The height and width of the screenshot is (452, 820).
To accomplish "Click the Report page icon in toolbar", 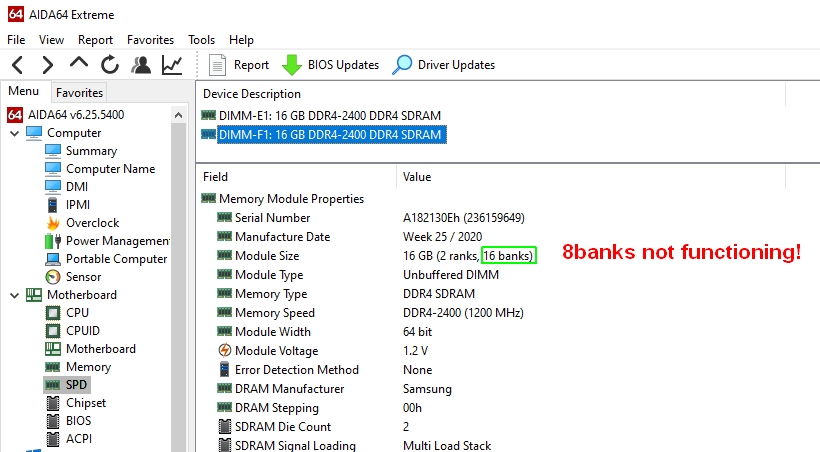I will click(217, 65).
